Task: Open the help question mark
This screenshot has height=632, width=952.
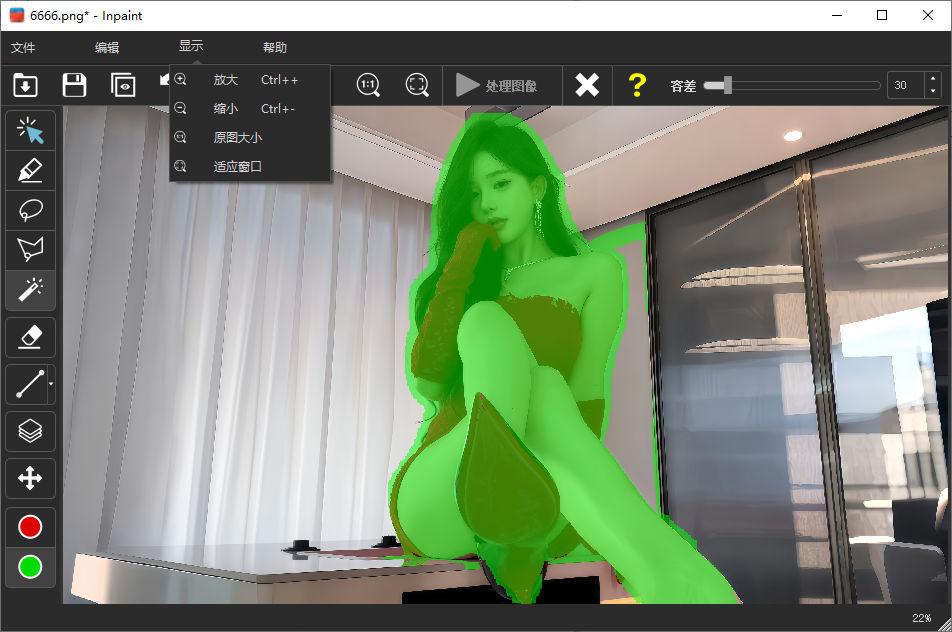Action: point(637,85)
